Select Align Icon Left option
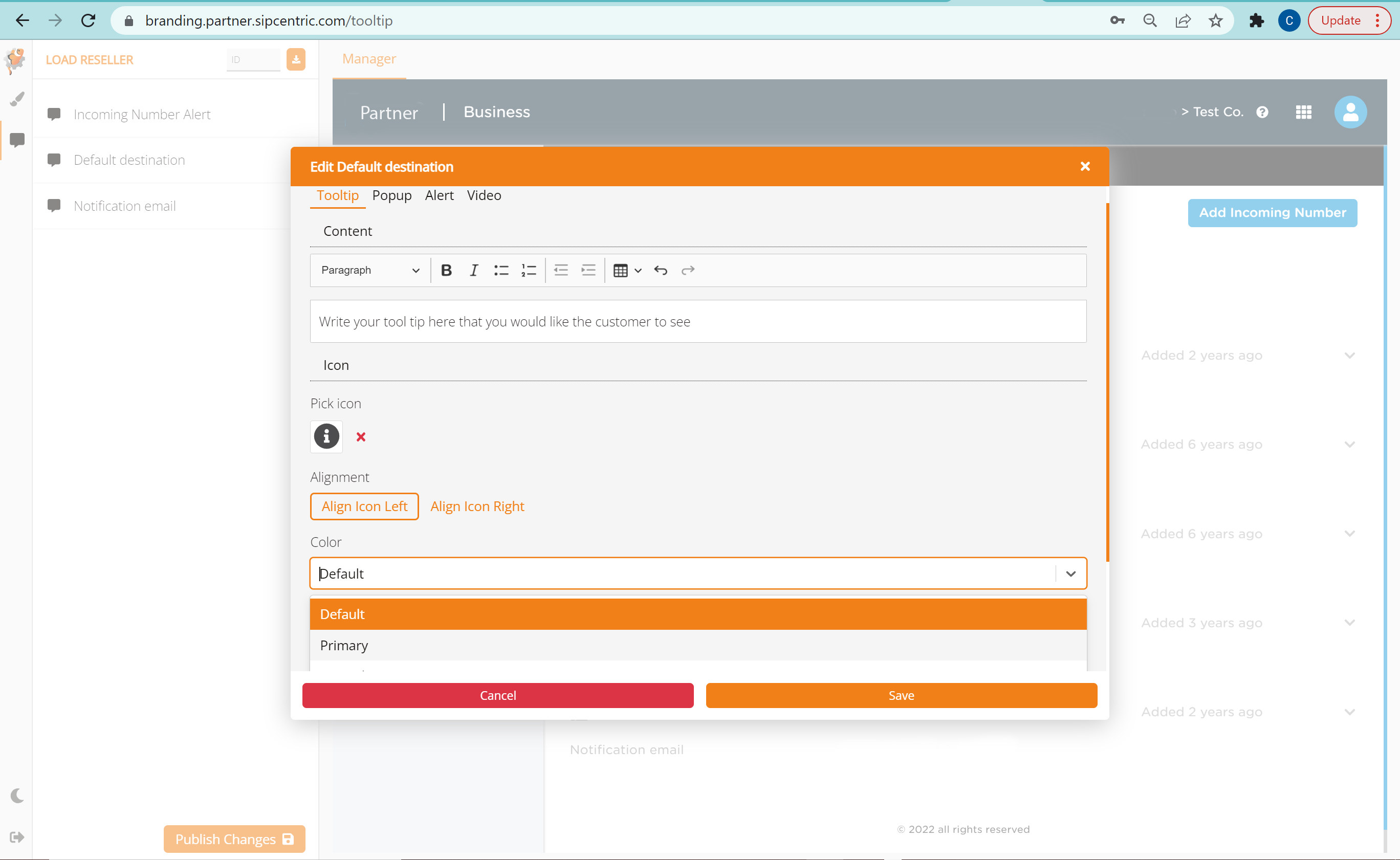Image resolution: width=1400 pixels, height=860 pixels. pos(365,506)
